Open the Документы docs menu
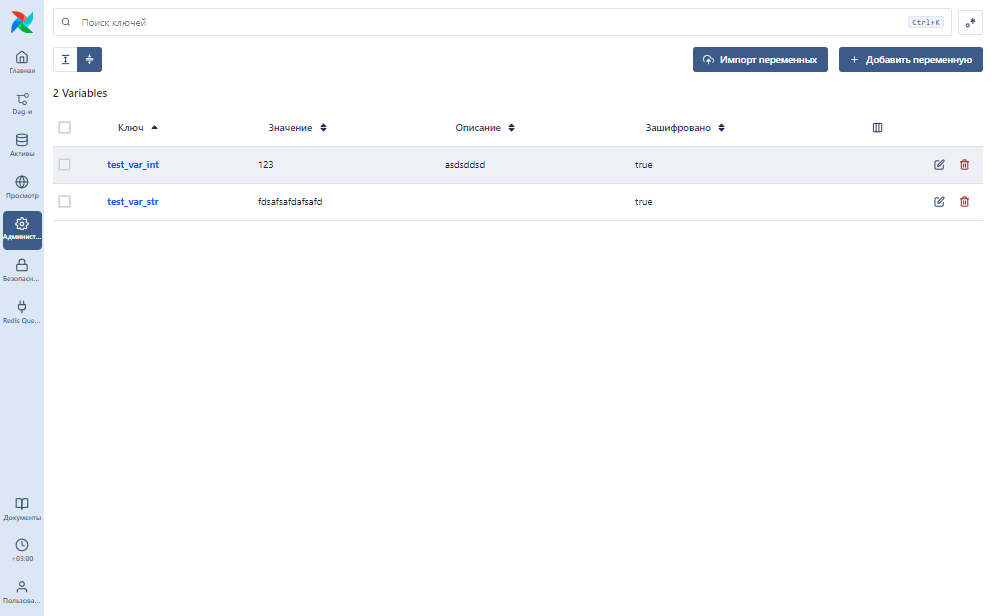The height and width of the screenshot is (616, 991). point(22,509)
